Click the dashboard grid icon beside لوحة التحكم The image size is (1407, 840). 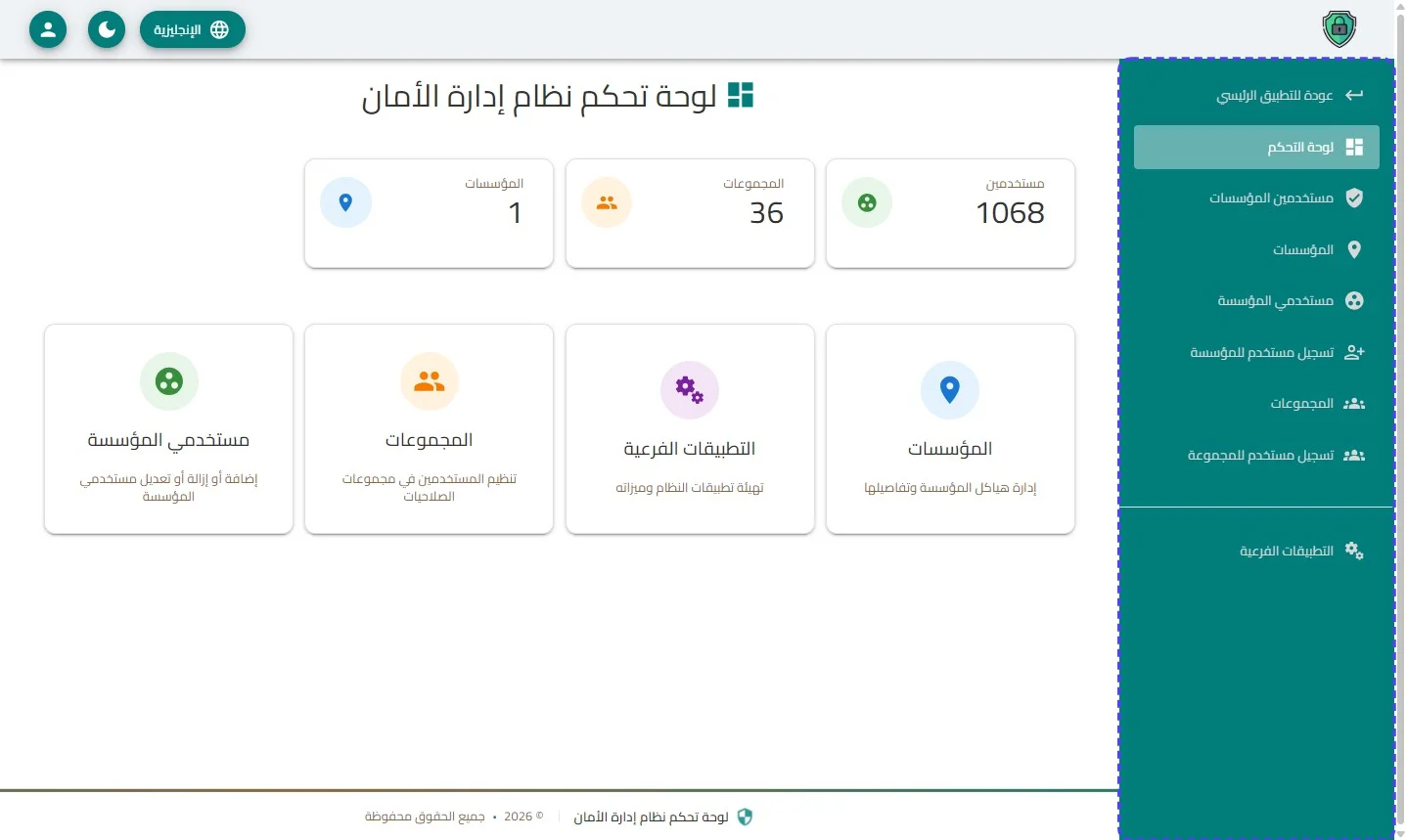click(1354, 147)
